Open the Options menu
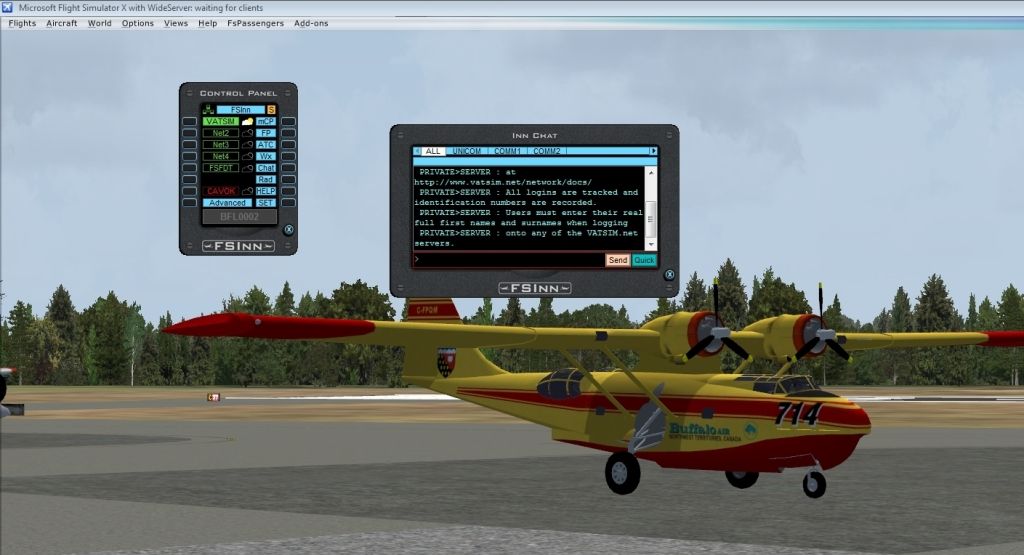Image resolution: width=1024 pixels, height=555 pixels. pos(138,23)
